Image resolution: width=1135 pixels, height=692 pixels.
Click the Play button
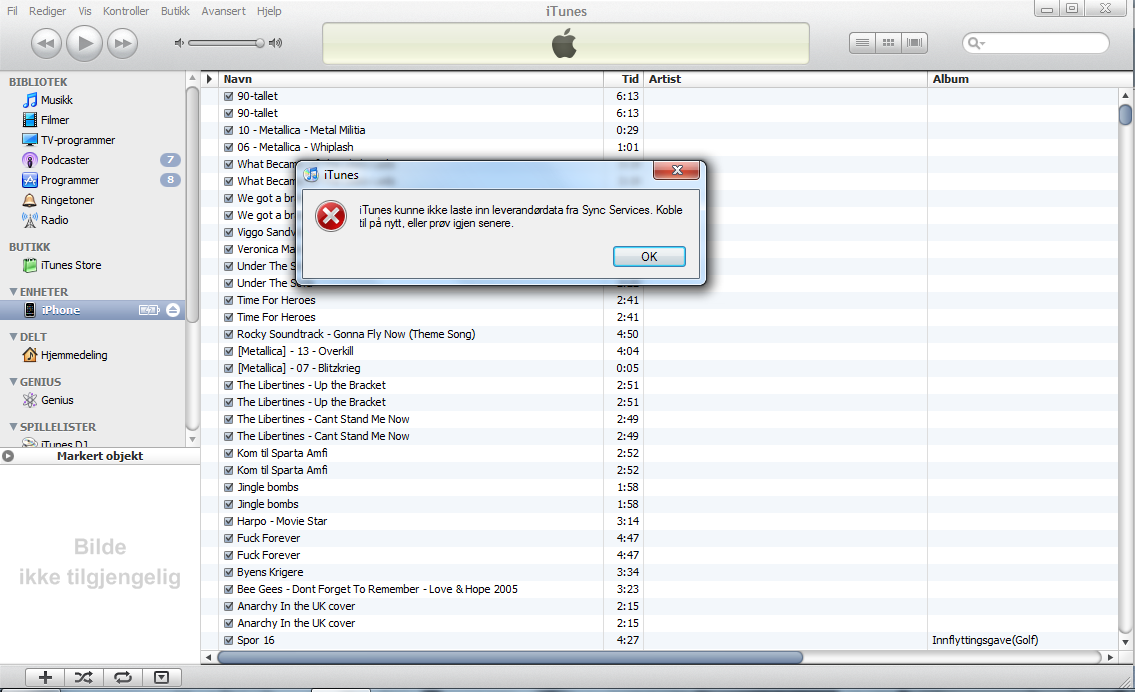click(85, 43)
